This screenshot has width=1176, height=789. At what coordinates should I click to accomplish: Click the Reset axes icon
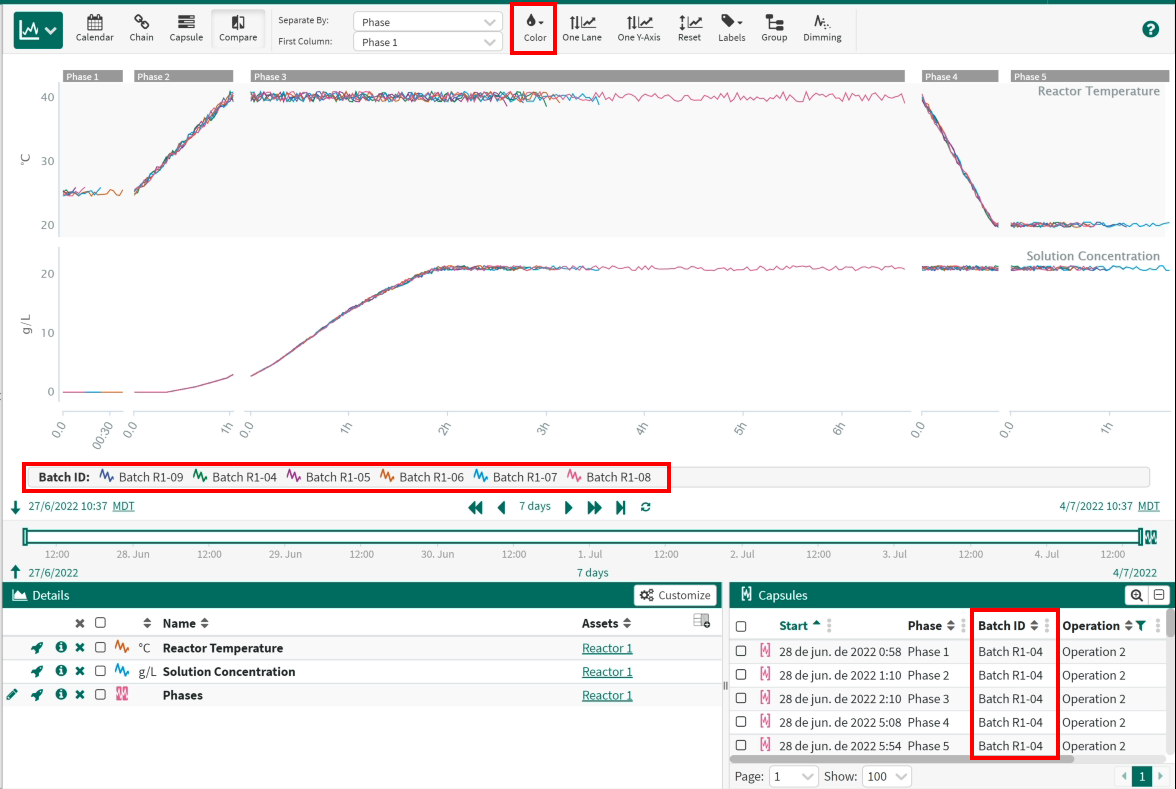click(689, 28)
